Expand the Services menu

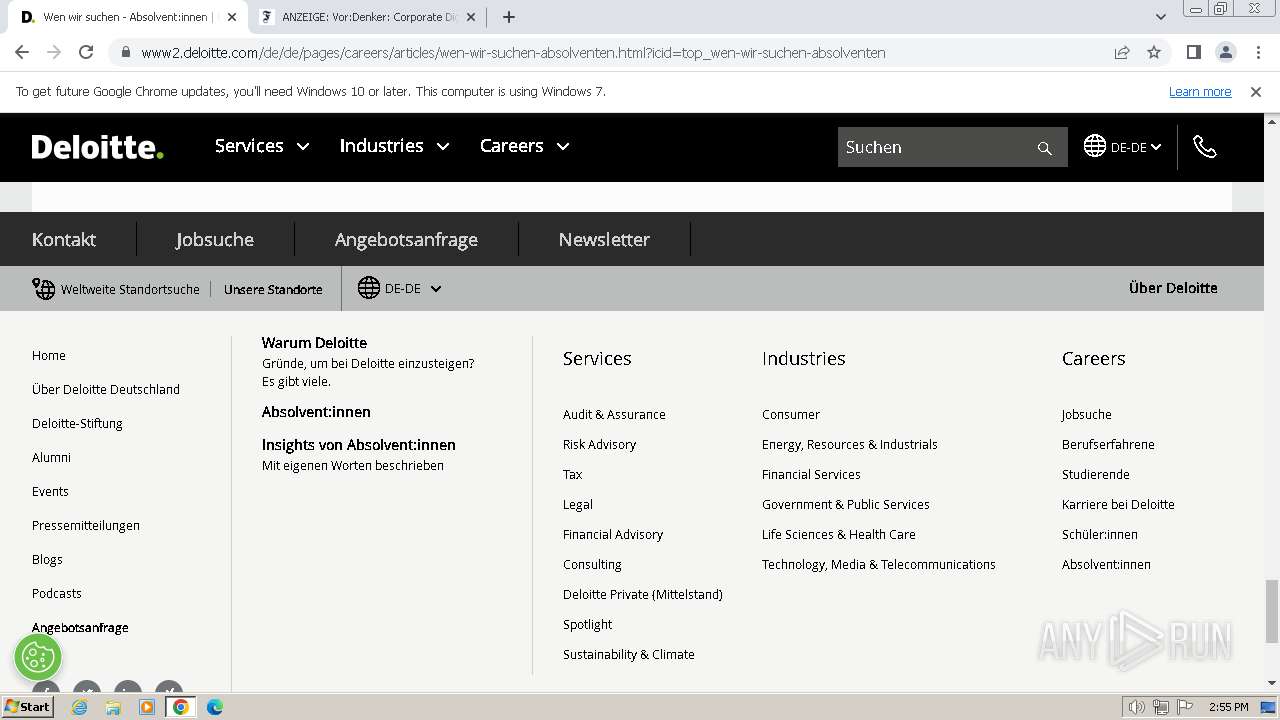click(x=262, y=146)
